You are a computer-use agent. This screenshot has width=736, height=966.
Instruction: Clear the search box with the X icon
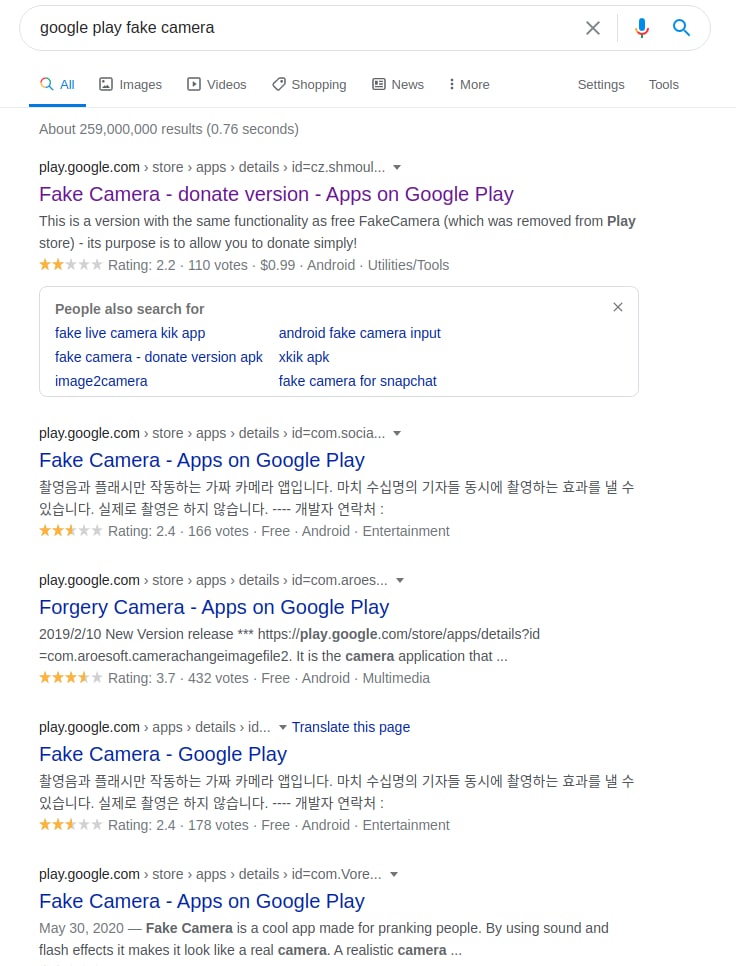[x=592, y=28]
